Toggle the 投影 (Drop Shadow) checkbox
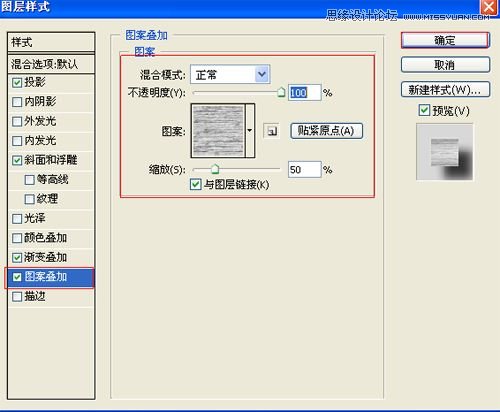The width and height of the screenshot is (500, 412). tap(17, 82)
